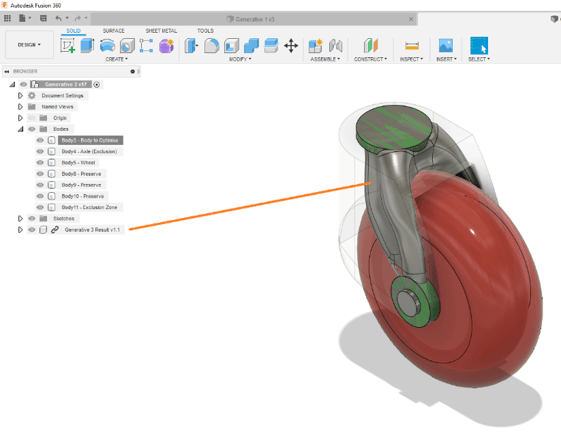The width and height of the screenshot is (561, 436).
Task: Click the Select tool icon
Action: [x=479, y=46]
